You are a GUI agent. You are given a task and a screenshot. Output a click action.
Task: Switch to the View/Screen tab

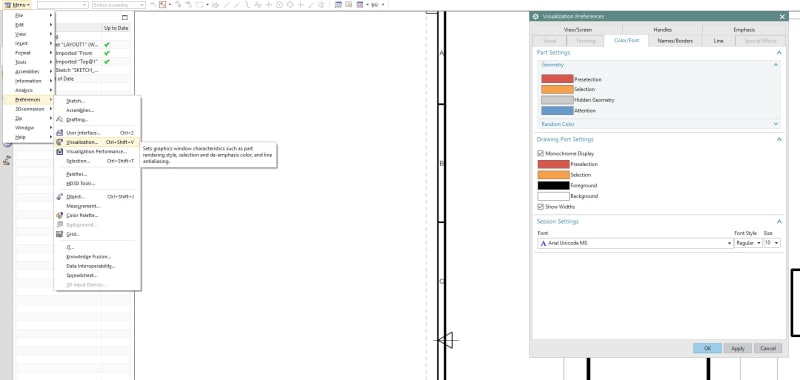(577, 30)
